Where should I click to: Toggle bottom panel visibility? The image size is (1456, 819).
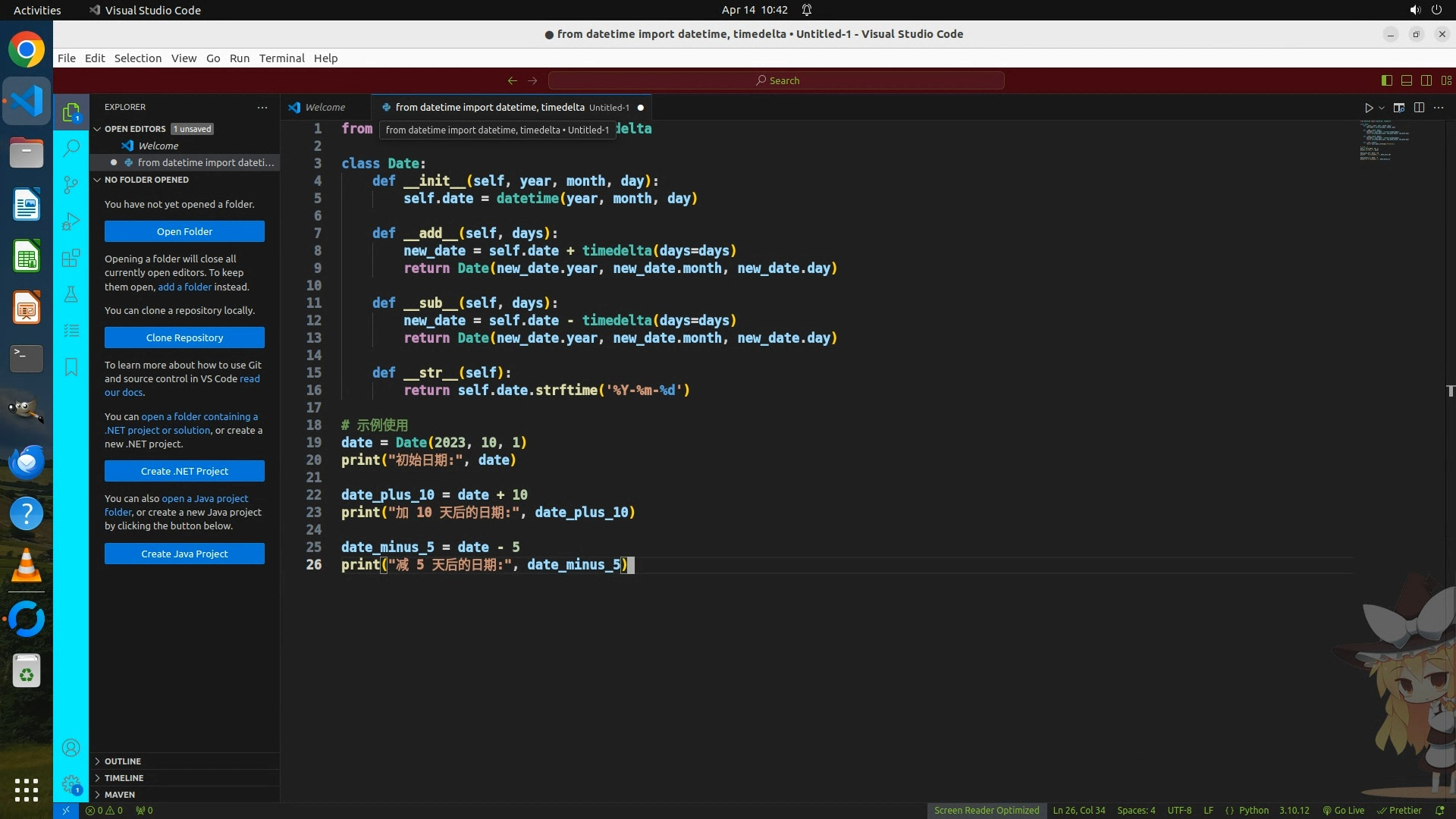[x=1407, y=80]
